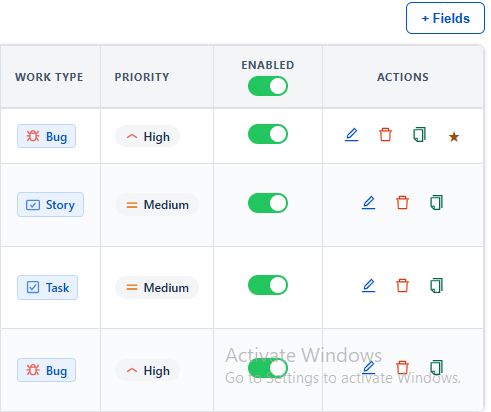Delete the Task row via trash icon
Viewport: 491px width, 412px height.
coord(402,286)
